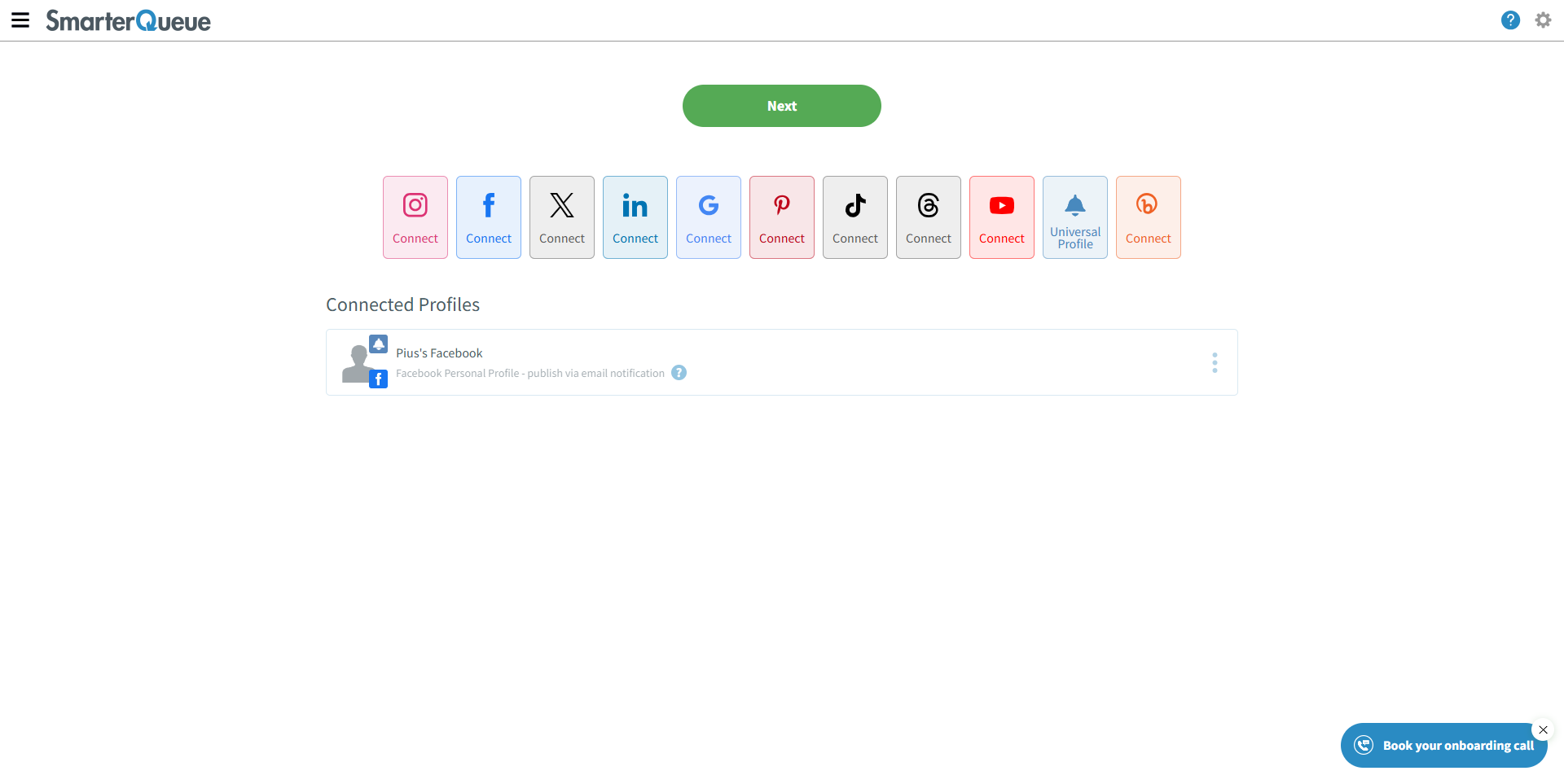Show help for email notification publishing
This screenshot has width=1564, height=784.
click(679, 373)
